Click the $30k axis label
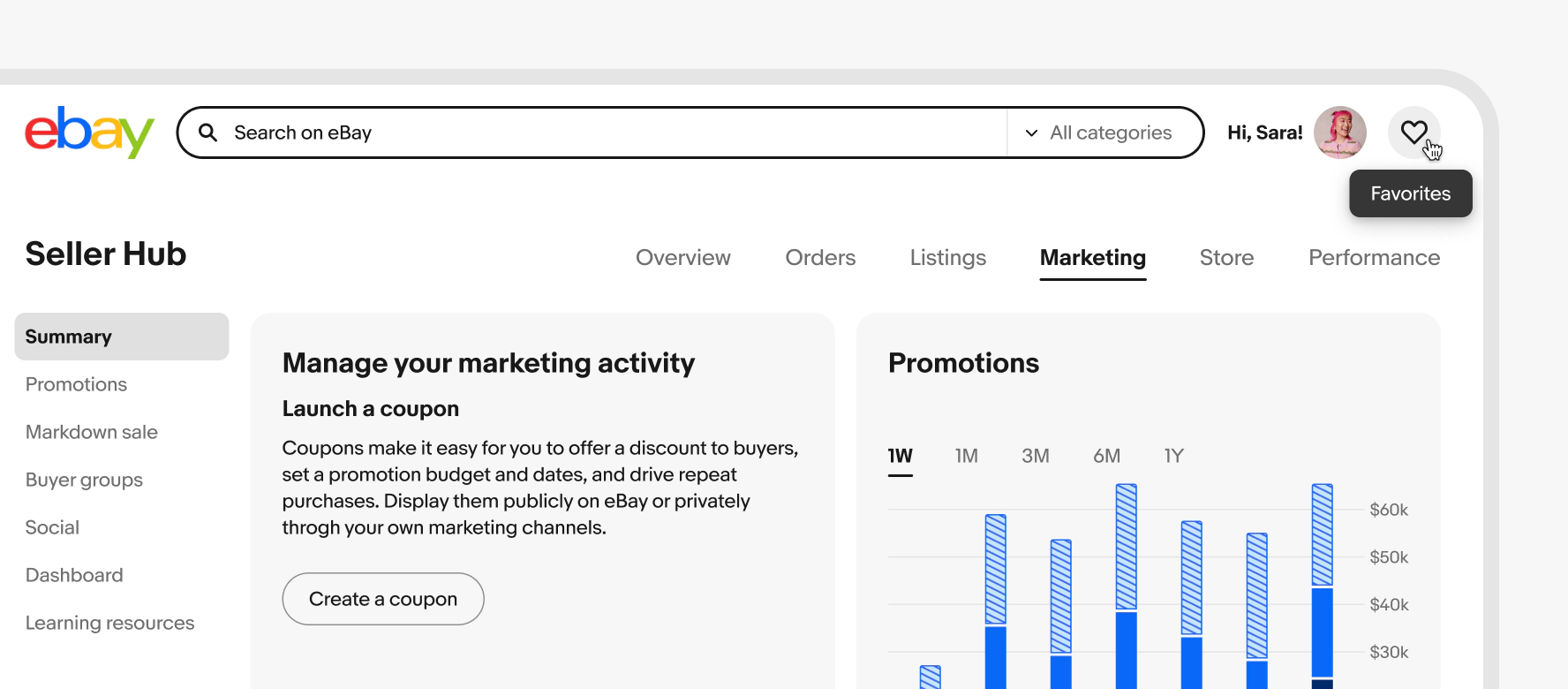This screenshot has width=1568, height=689. (x=1389, y=652)
